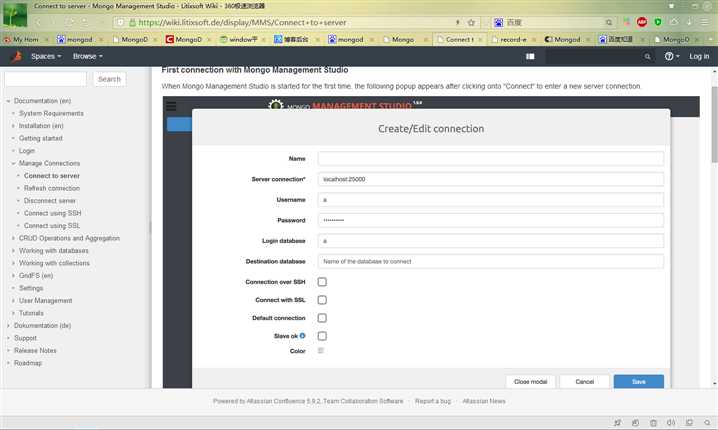Click the page vertical scrollbar thumb
The height and width of the screenshot is (430, 718).
(714, 124)
